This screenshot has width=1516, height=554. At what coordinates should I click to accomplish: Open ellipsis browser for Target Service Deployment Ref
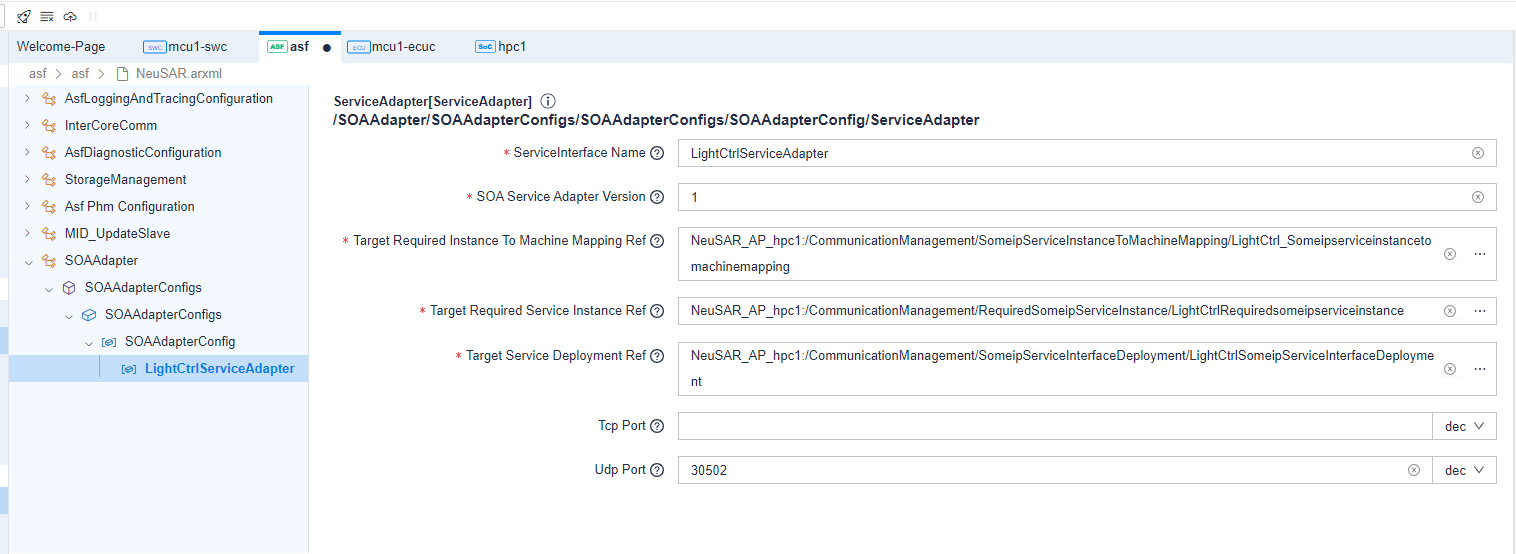click(x=1480, y=369)
